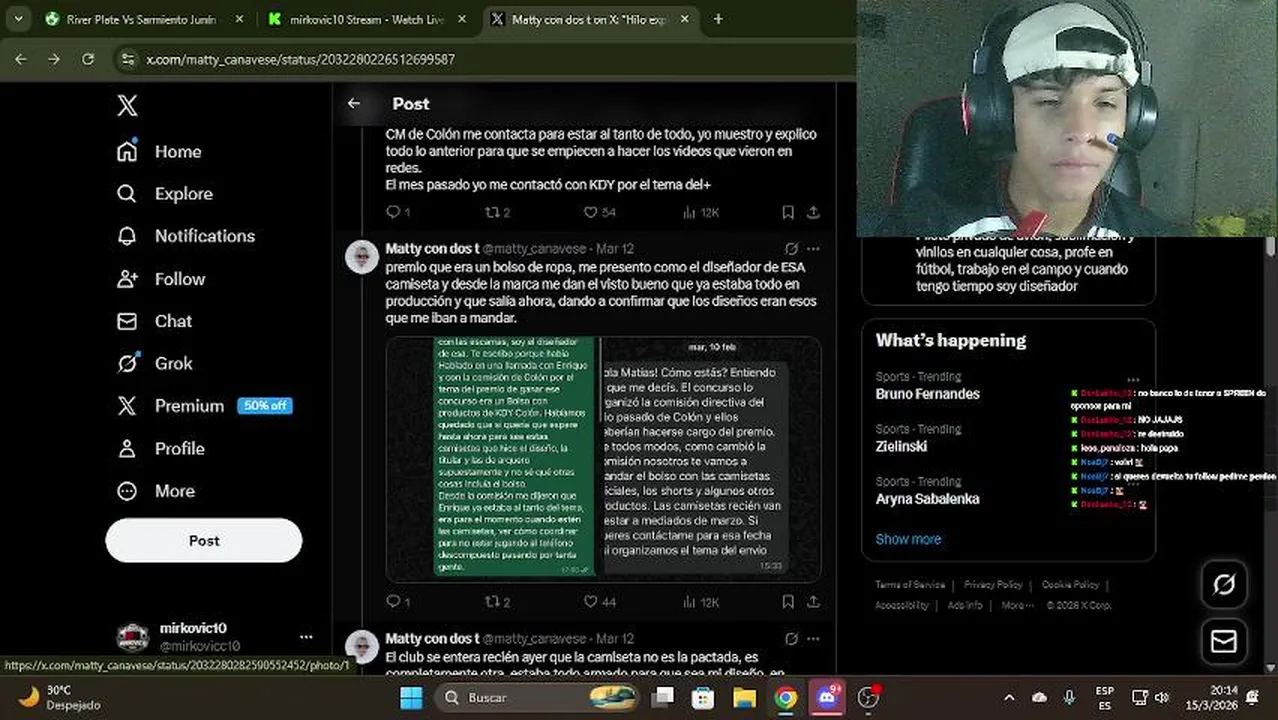Go back with Post header arrow

[354, 103]
